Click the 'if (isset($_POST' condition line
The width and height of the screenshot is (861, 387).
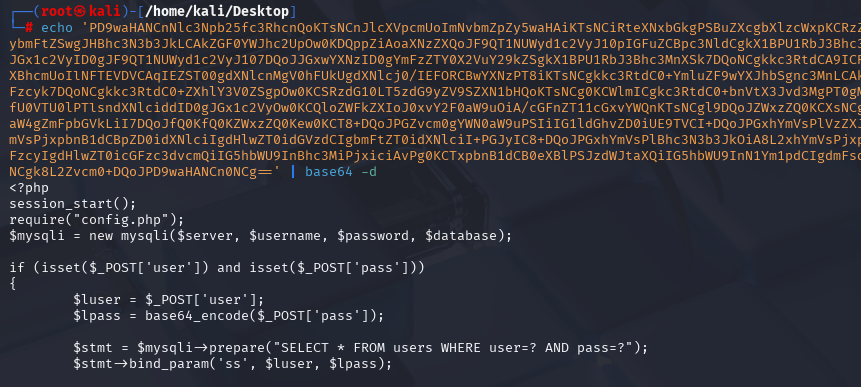point(217,268)
